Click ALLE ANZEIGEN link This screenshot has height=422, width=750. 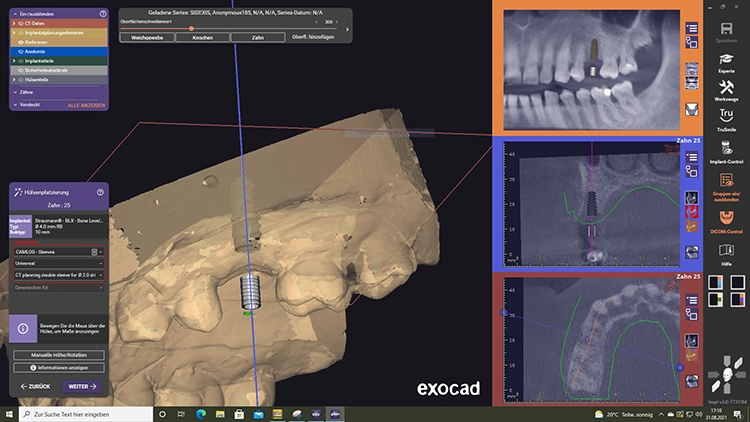[x=86, y=105]
